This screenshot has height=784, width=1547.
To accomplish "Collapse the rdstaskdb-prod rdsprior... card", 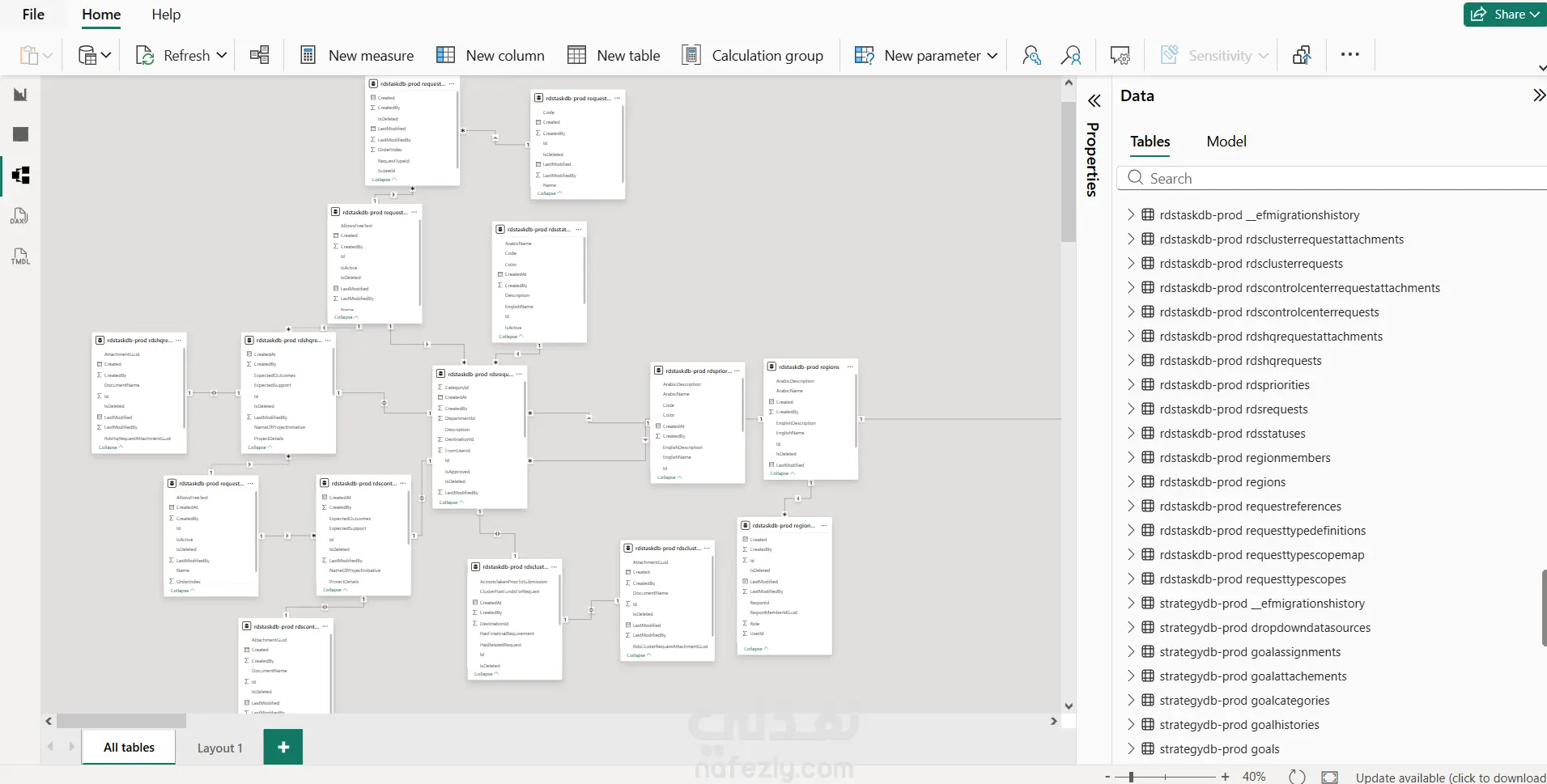I will [x=669, y=477].
